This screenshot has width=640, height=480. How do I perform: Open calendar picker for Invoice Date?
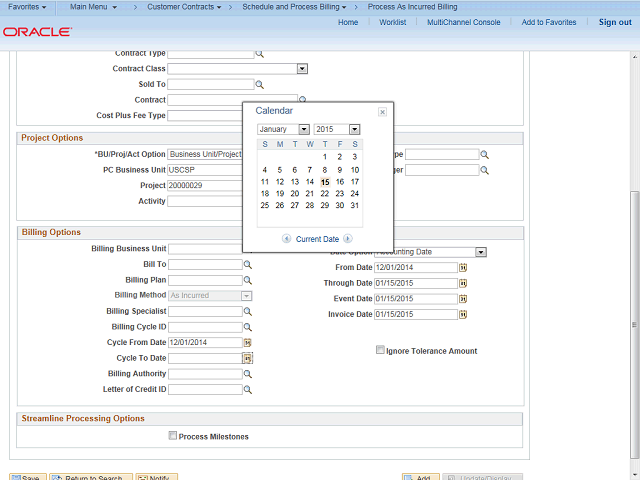[463, 314]
